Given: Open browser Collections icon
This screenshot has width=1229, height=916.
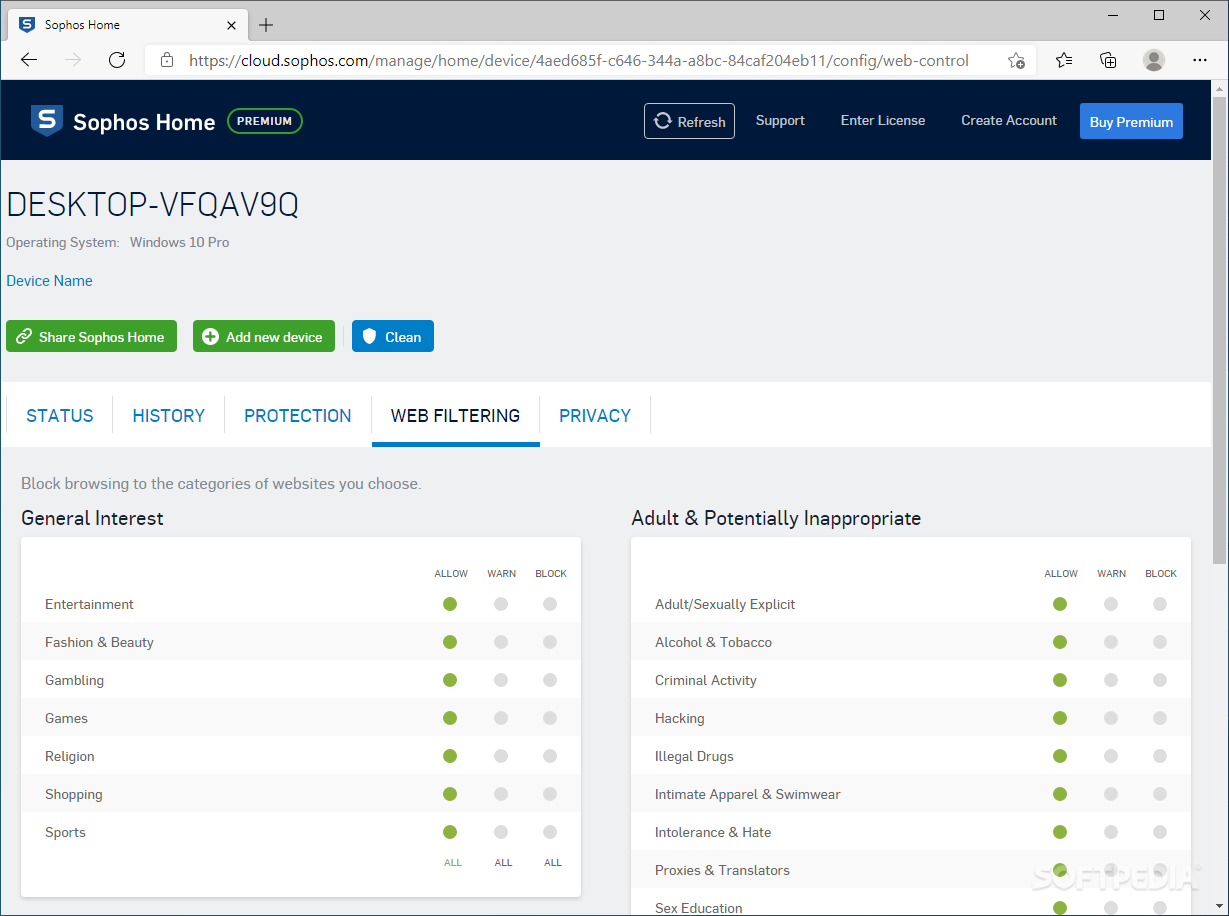Looking at the screenshot, I should [x=1108, y=60].
